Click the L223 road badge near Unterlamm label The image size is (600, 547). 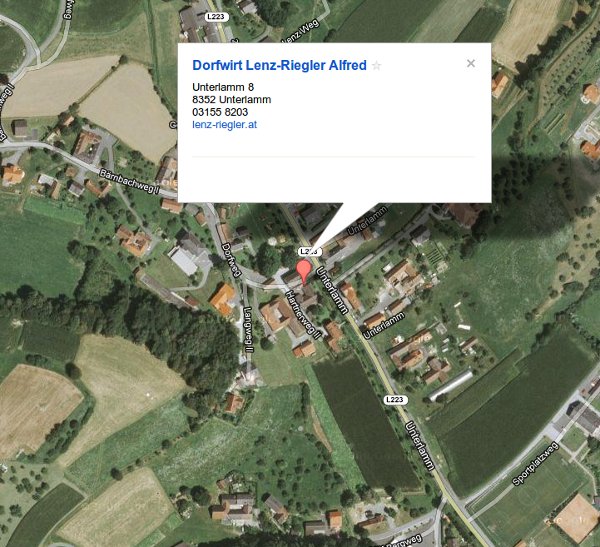395,400
